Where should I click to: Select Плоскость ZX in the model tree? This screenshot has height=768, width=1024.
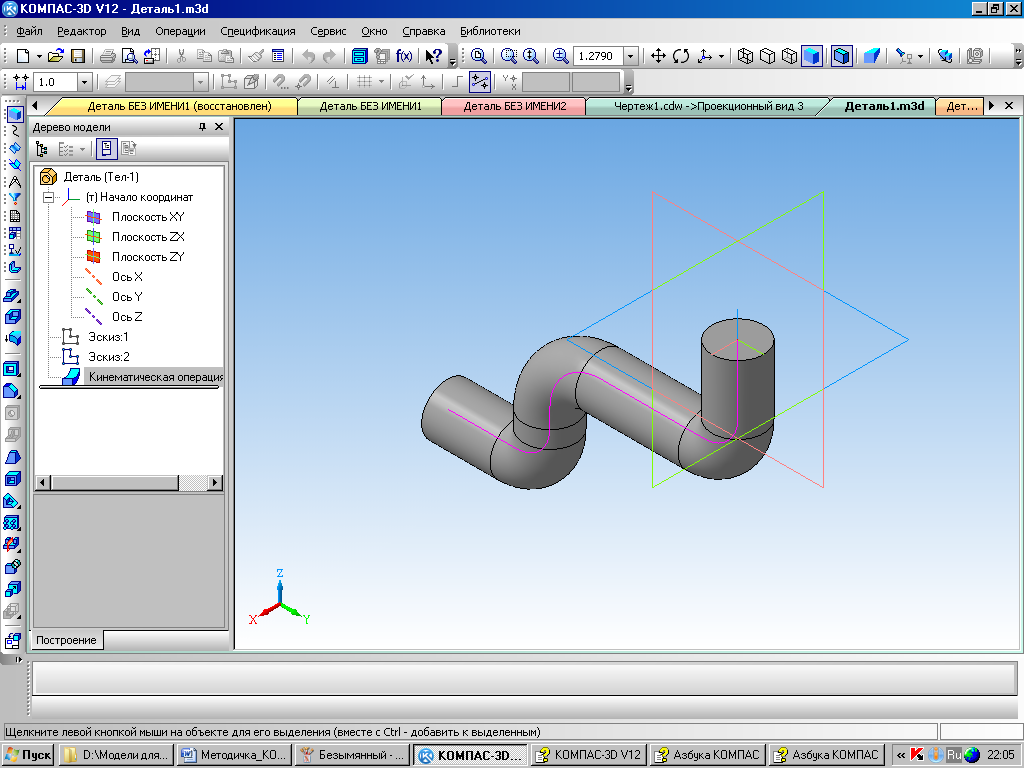148,237
